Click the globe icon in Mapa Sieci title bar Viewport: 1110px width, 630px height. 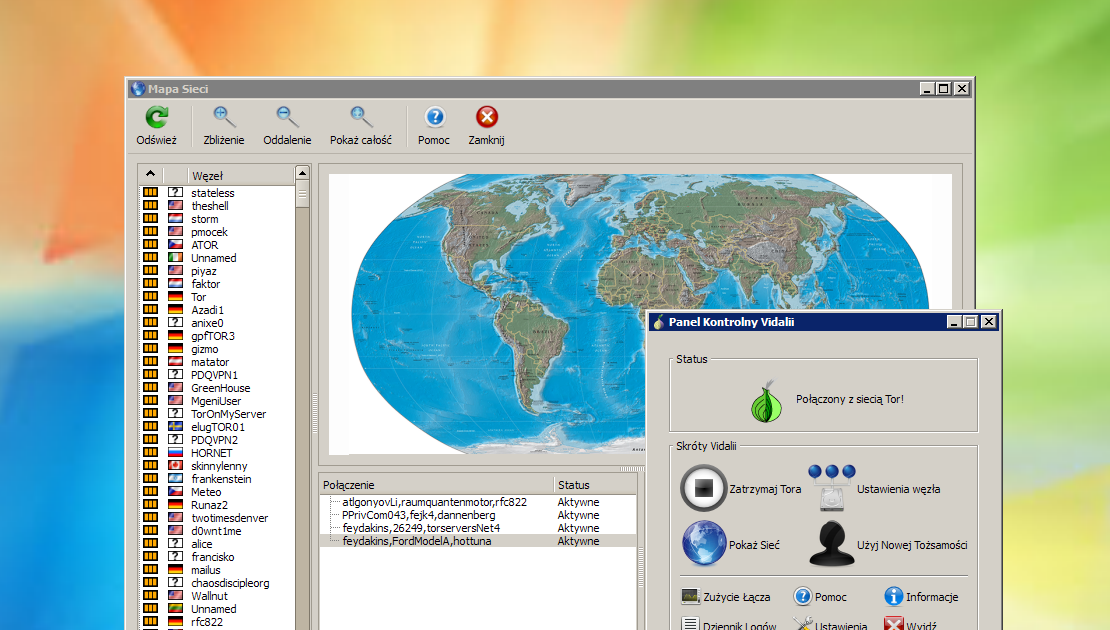tap(138, 88)
